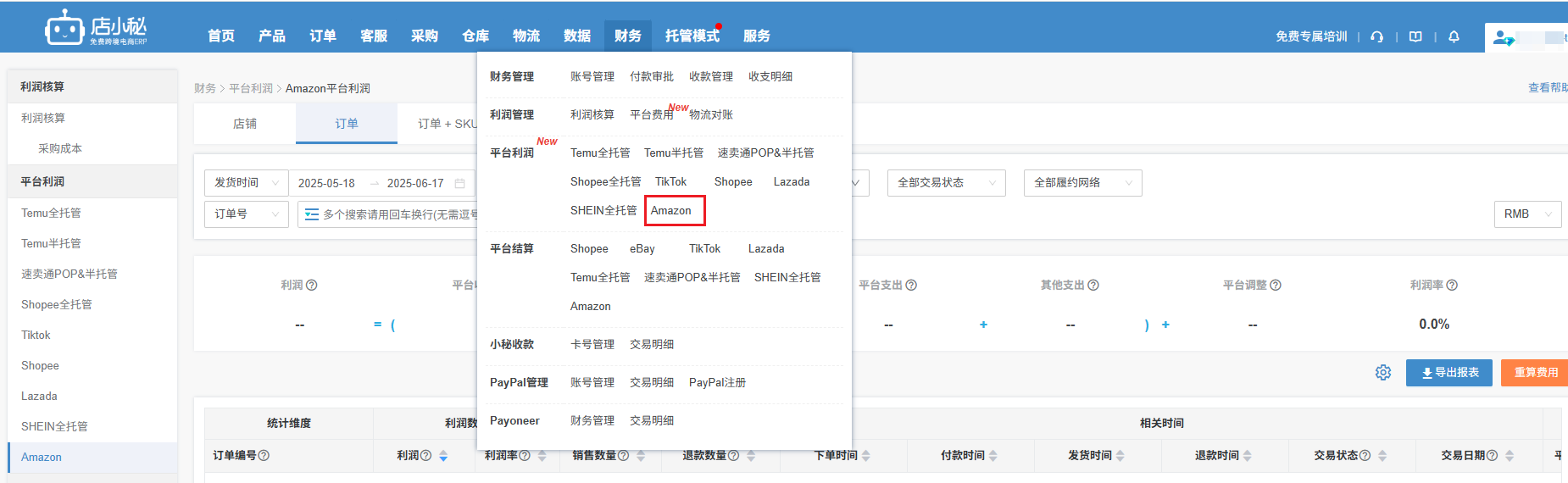Open the 全部履约网络 dropdown
Screen dimensions: 1568x483
[x=1083, y=183]
